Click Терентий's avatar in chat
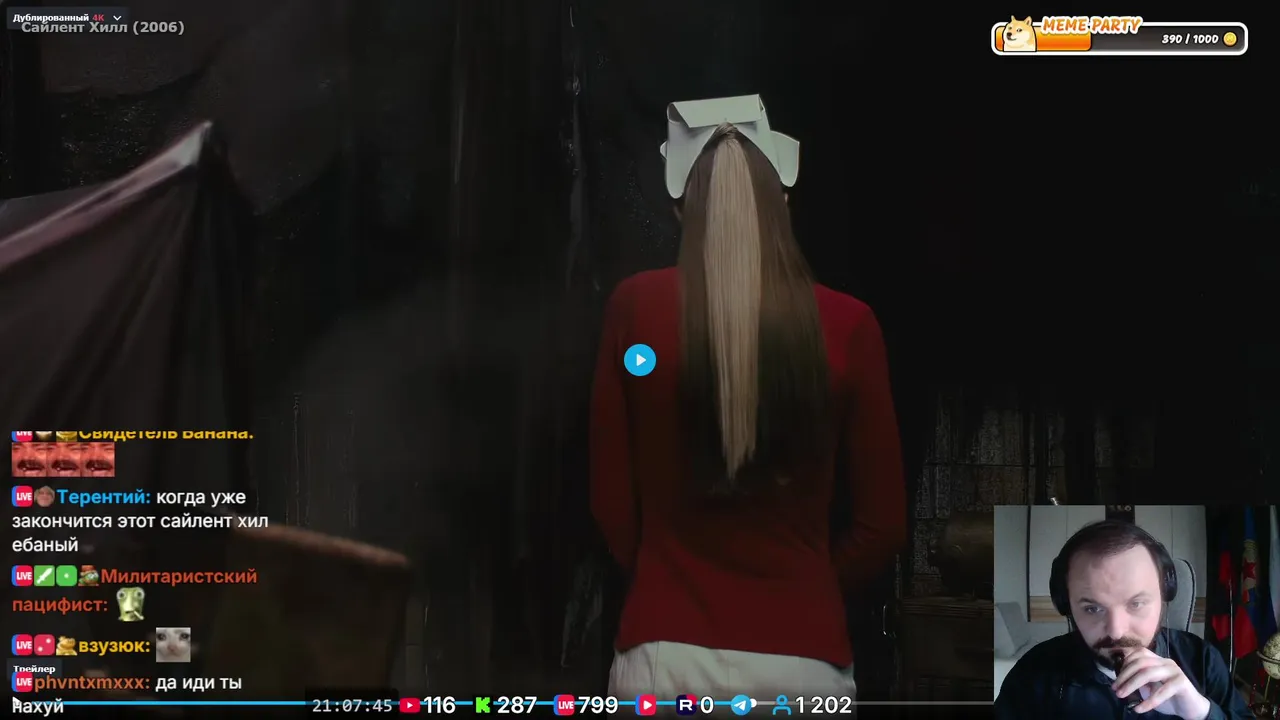The width and height of the screenshot is (1280, 720). 44,497
